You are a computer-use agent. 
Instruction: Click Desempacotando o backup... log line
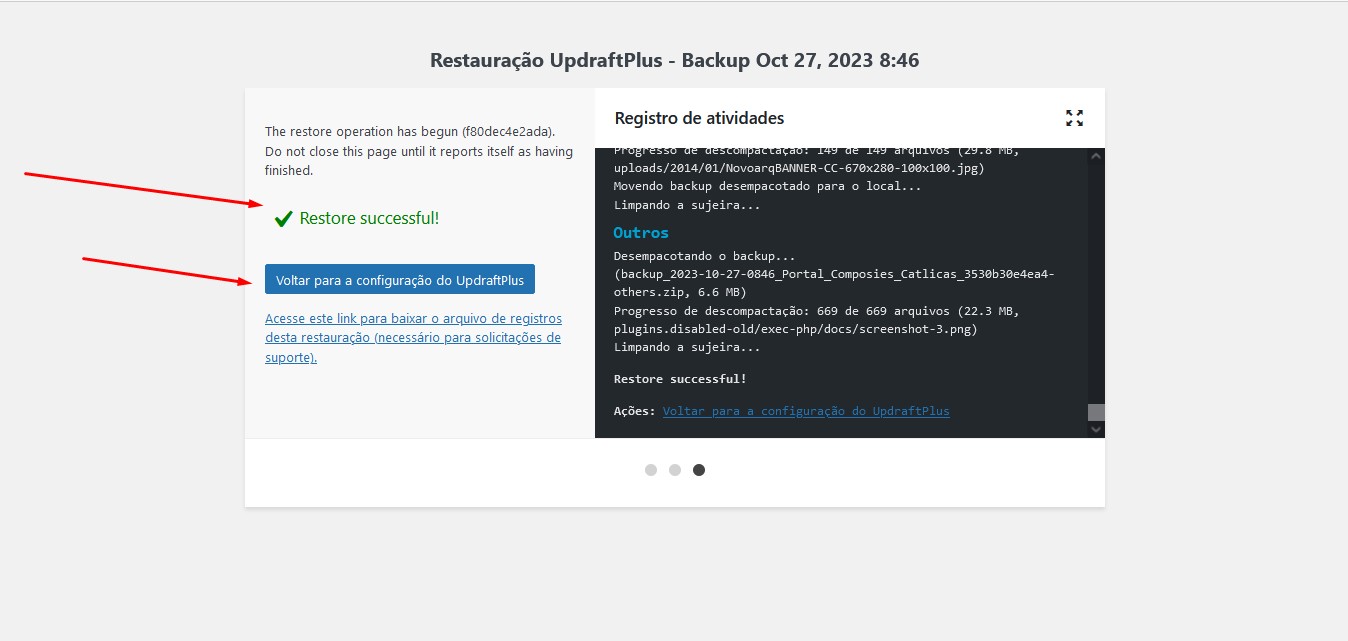[x=704, y=256]
